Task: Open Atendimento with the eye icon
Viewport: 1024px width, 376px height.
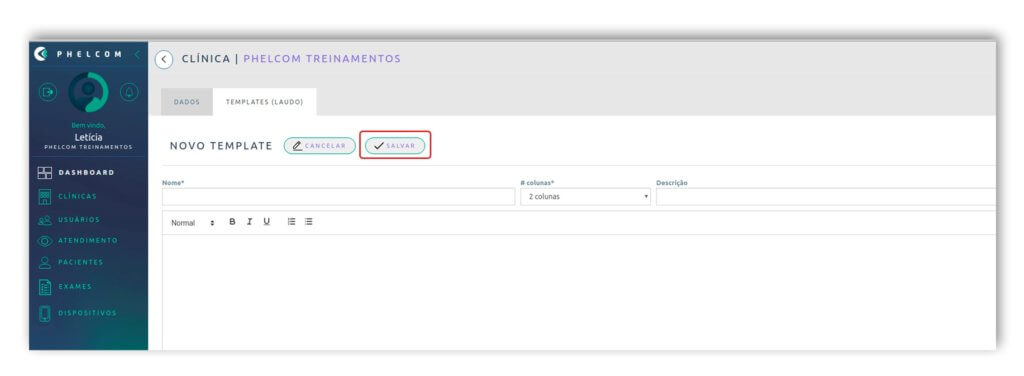Action: click(78, 241)
